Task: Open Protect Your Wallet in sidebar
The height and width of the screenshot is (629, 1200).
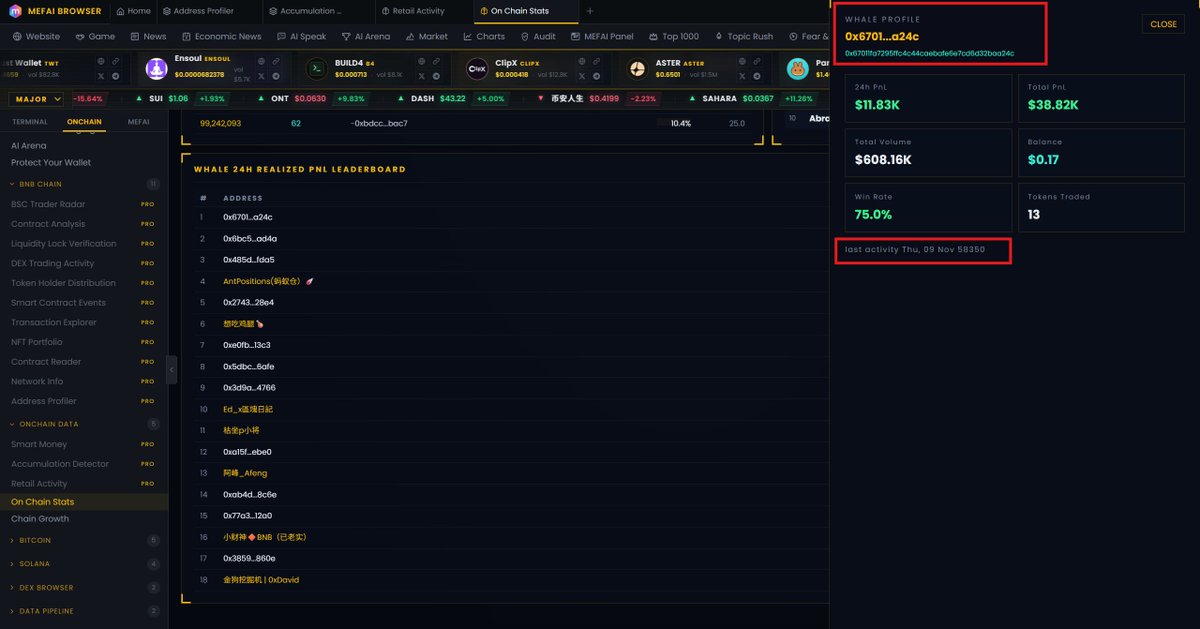Action: [51, 162]
